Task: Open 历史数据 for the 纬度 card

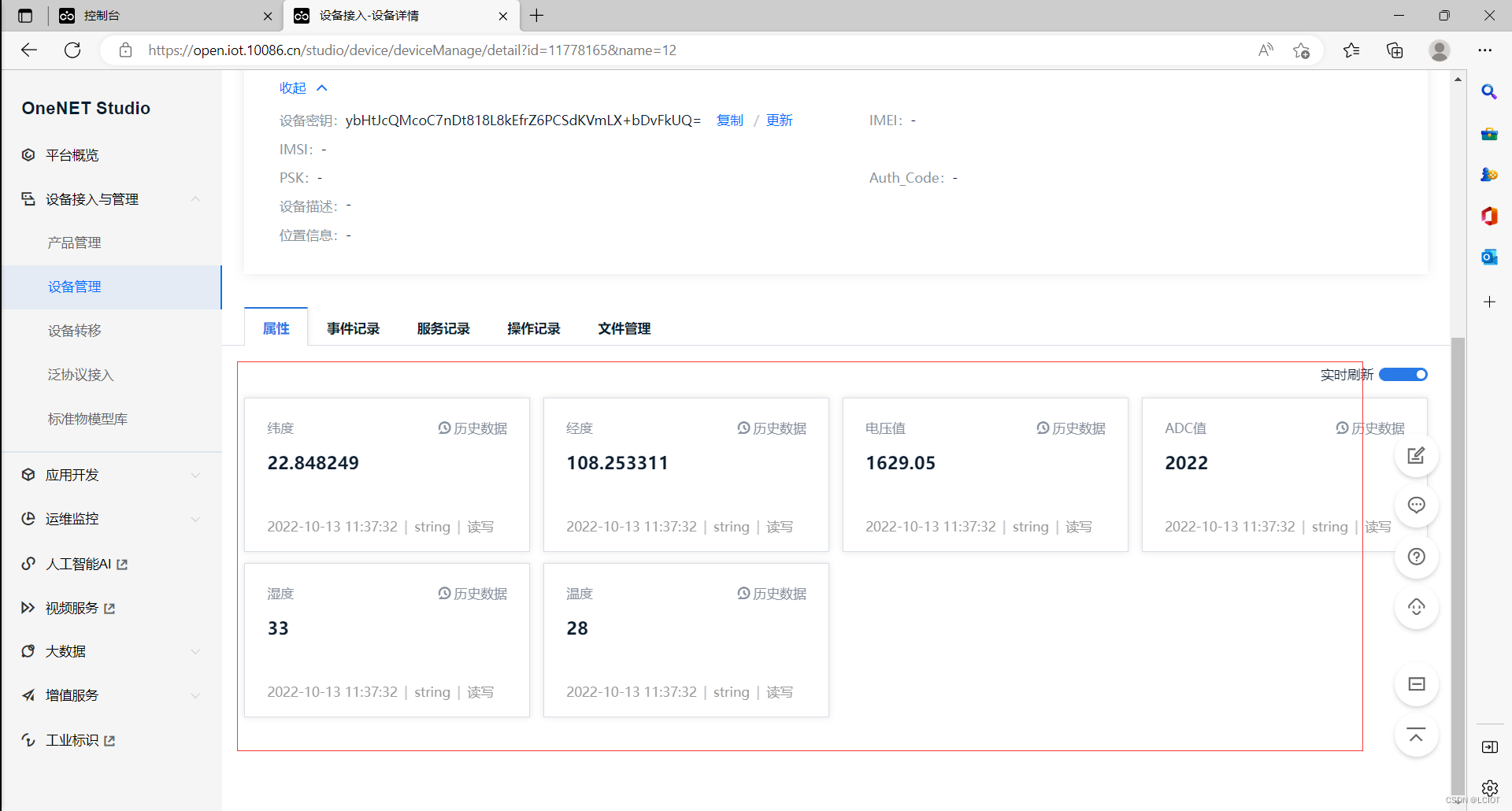Action: tap(472, 428)
